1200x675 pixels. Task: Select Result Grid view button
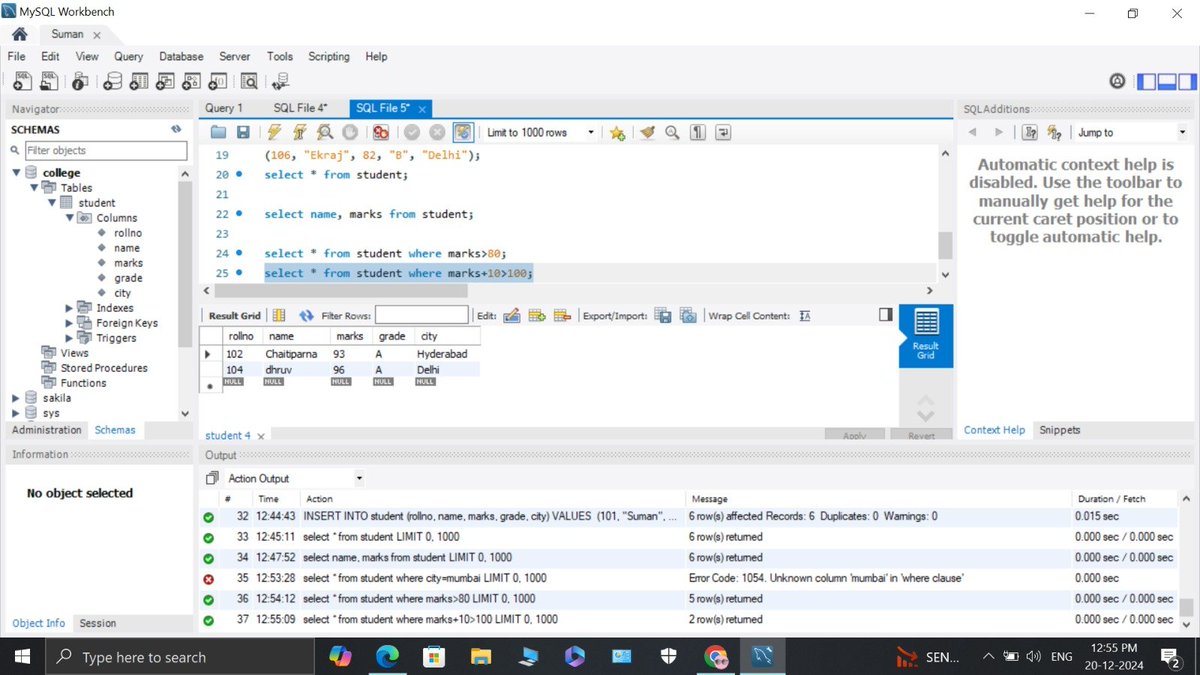click(926, 335)
